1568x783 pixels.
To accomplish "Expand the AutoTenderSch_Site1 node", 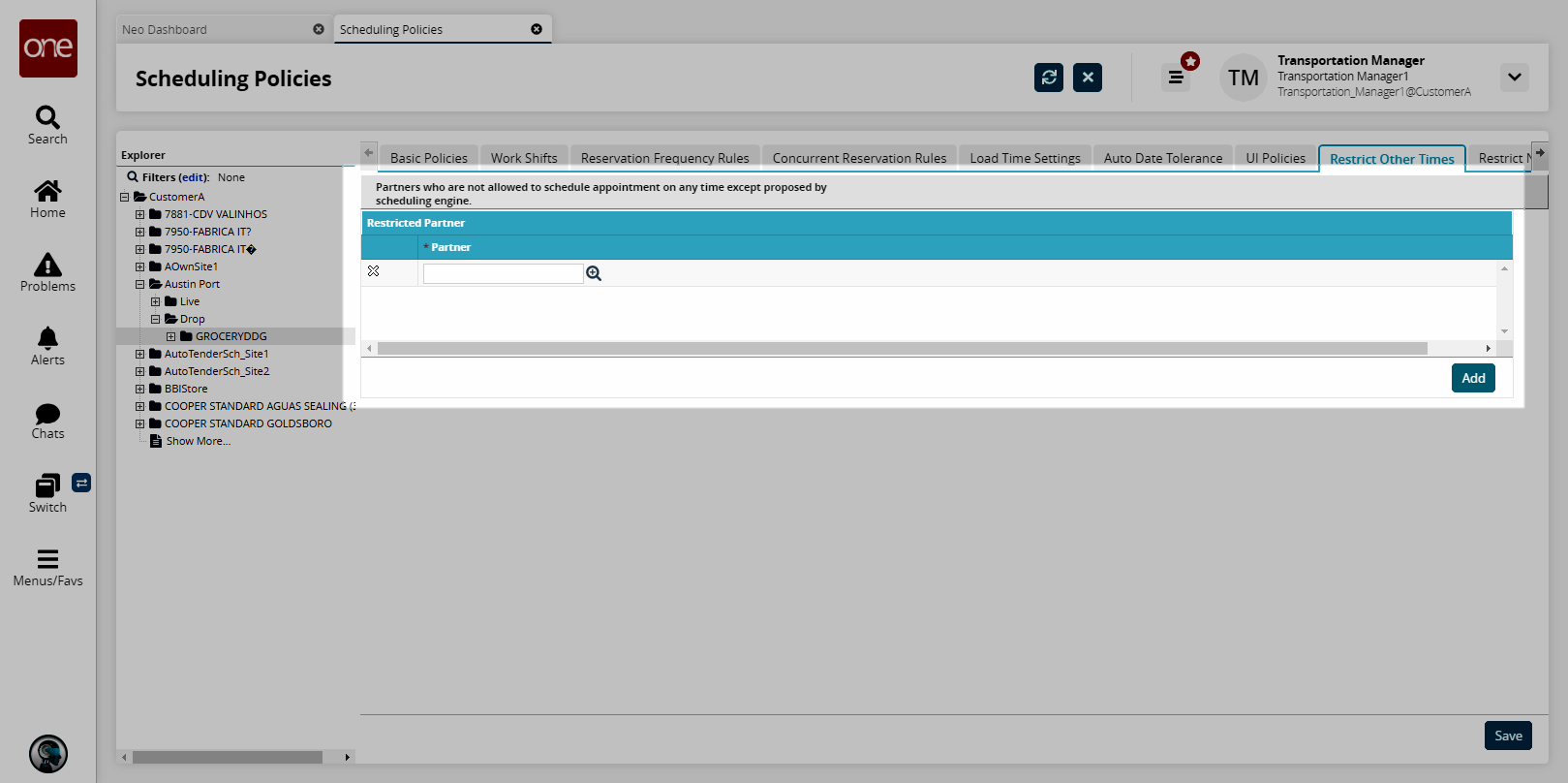I will pos(140,354).
